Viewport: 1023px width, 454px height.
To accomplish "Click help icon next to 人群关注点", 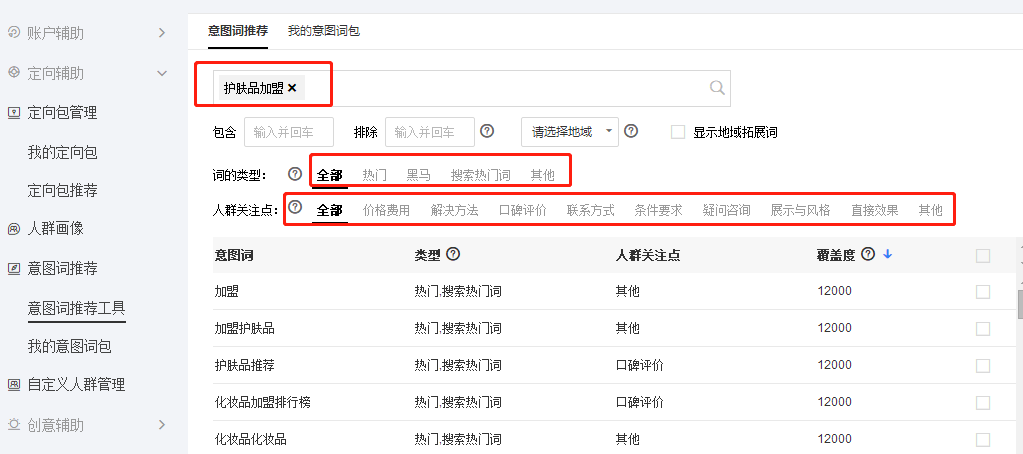I will (295, 208).
